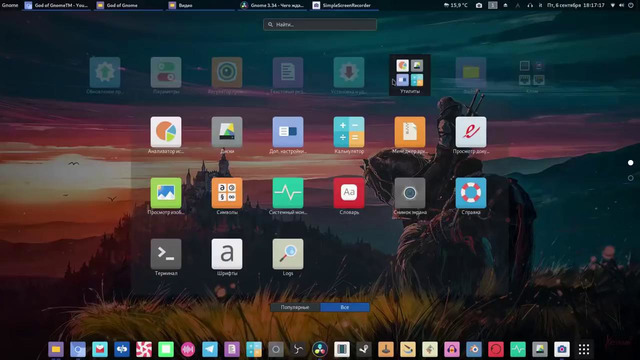
Task: Launch the Terminal app (Терминал)
Action: [x=166, y=254]
